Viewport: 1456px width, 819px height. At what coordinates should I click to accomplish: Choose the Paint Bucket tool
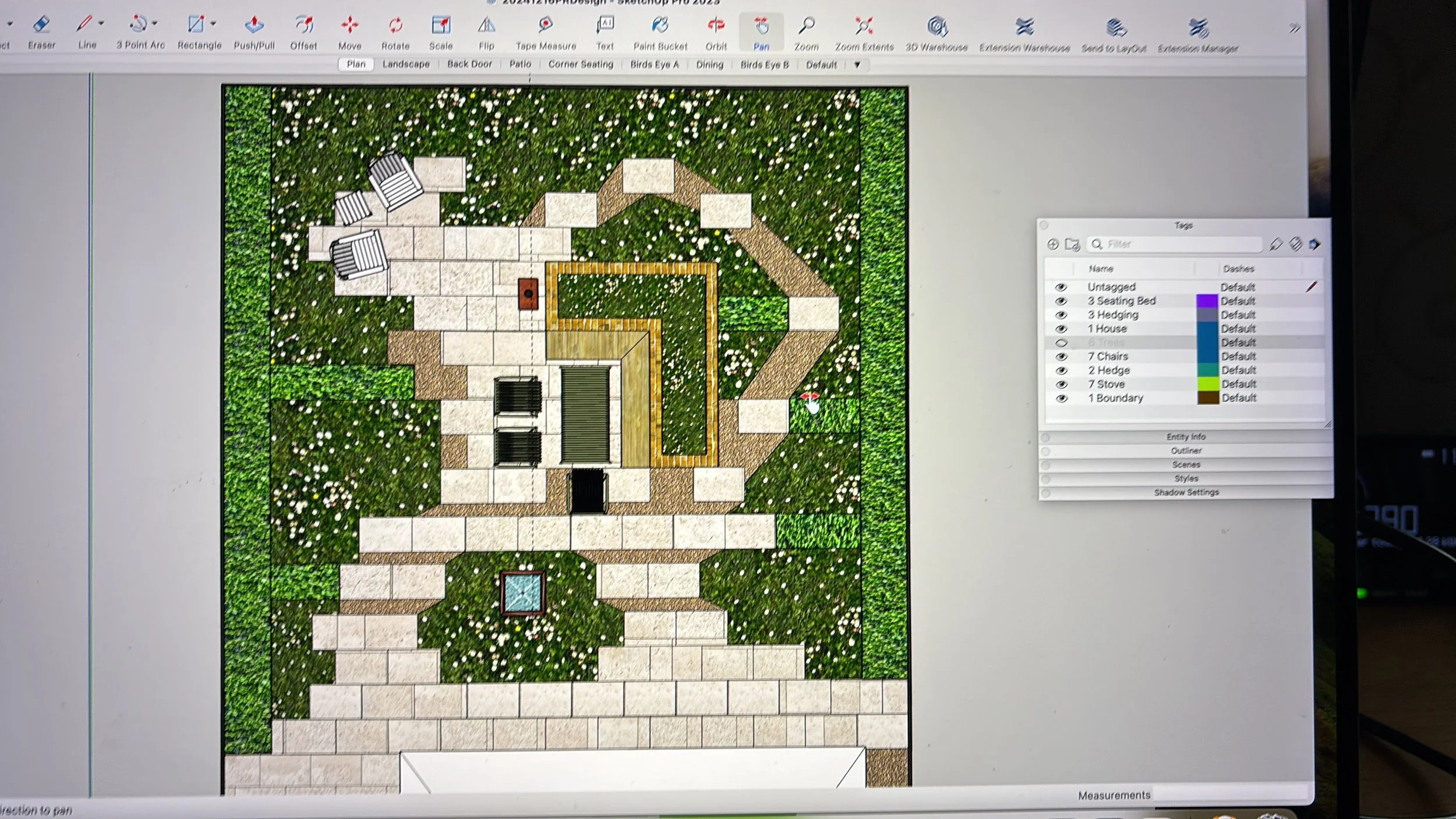pos(660,25)
